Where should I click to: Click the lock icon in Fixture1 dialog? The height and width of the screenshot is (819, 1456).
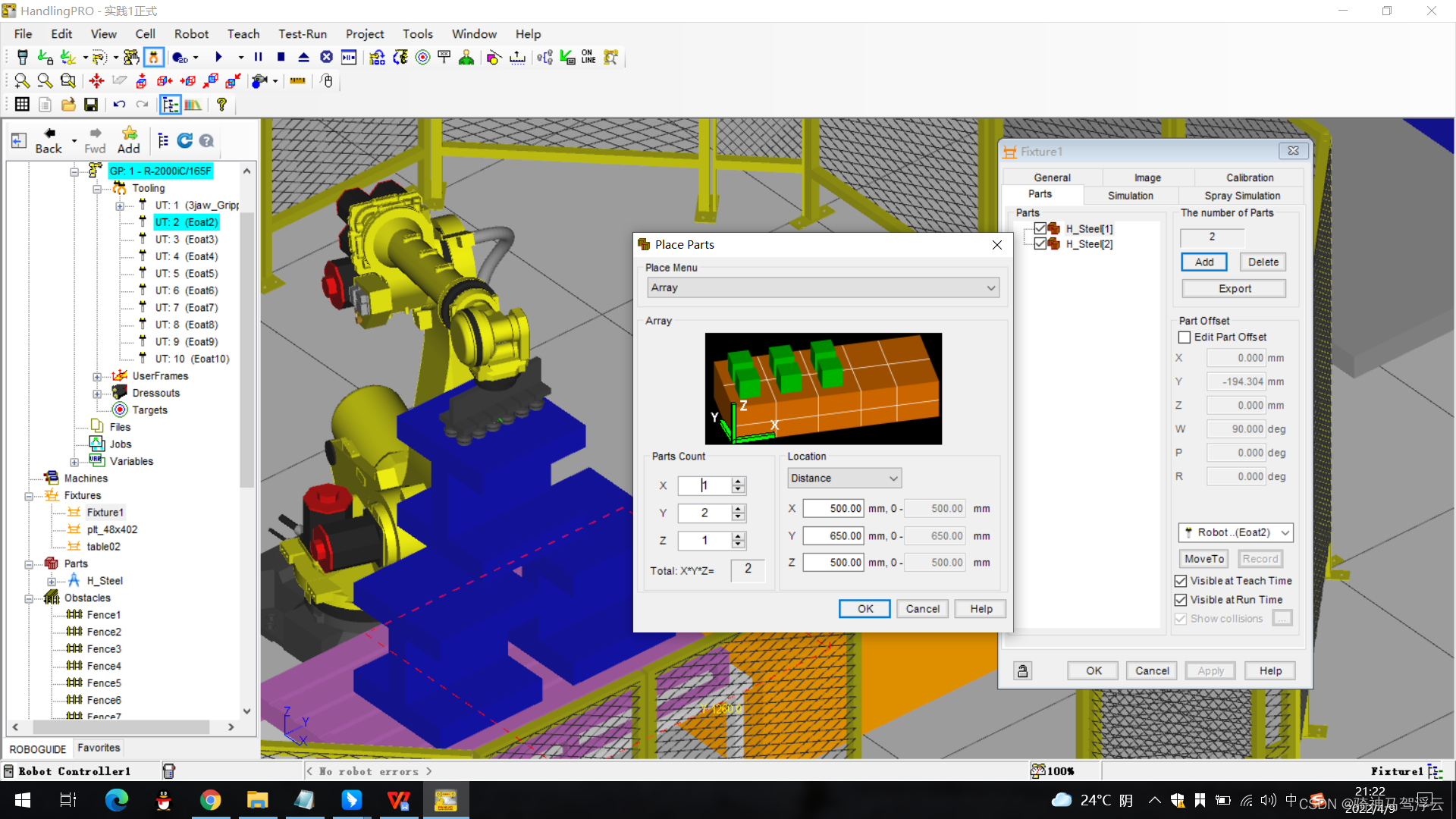click(1023, 670)
